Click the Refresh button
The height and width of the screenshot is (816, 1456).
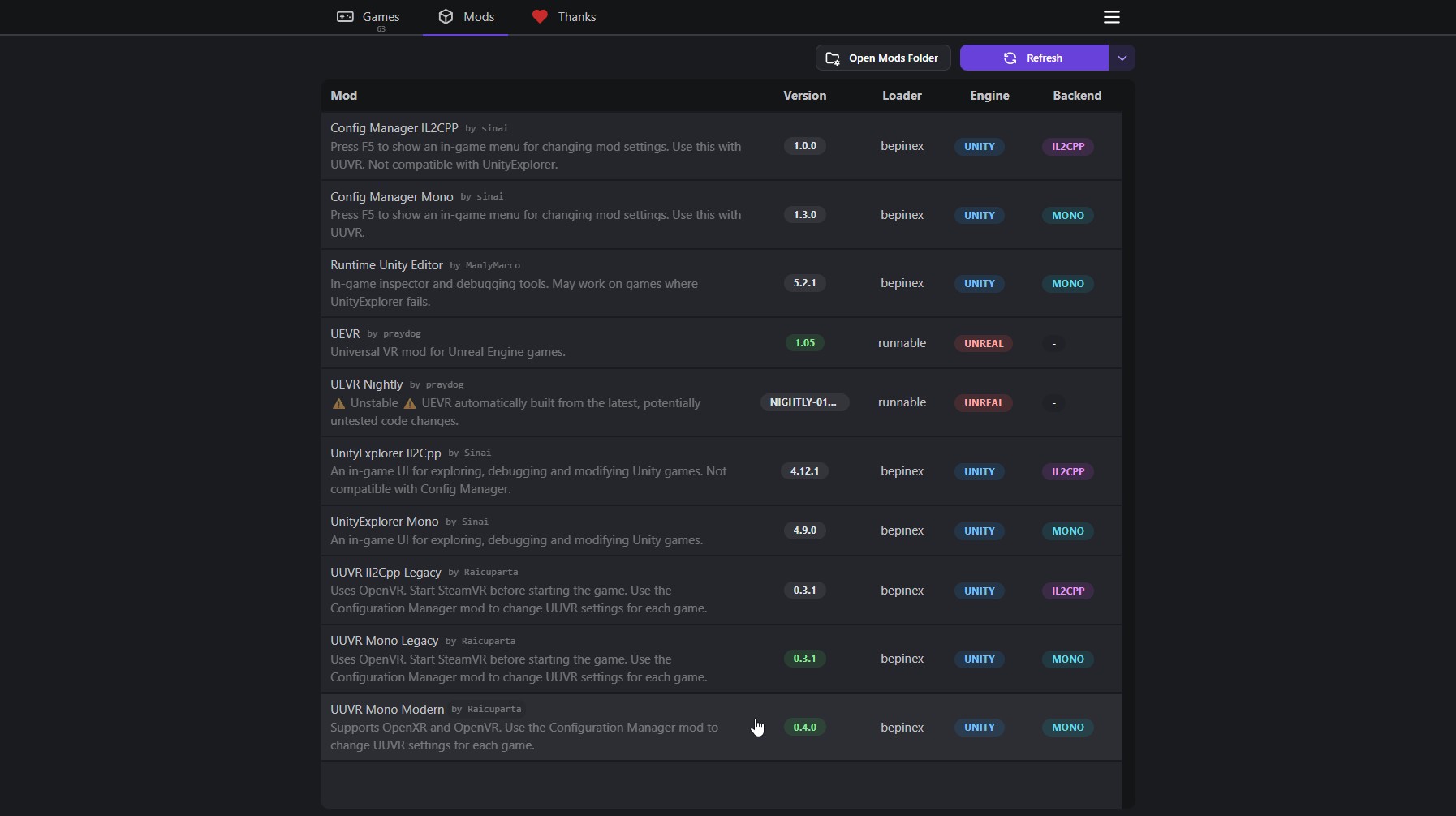[1034, 58]
